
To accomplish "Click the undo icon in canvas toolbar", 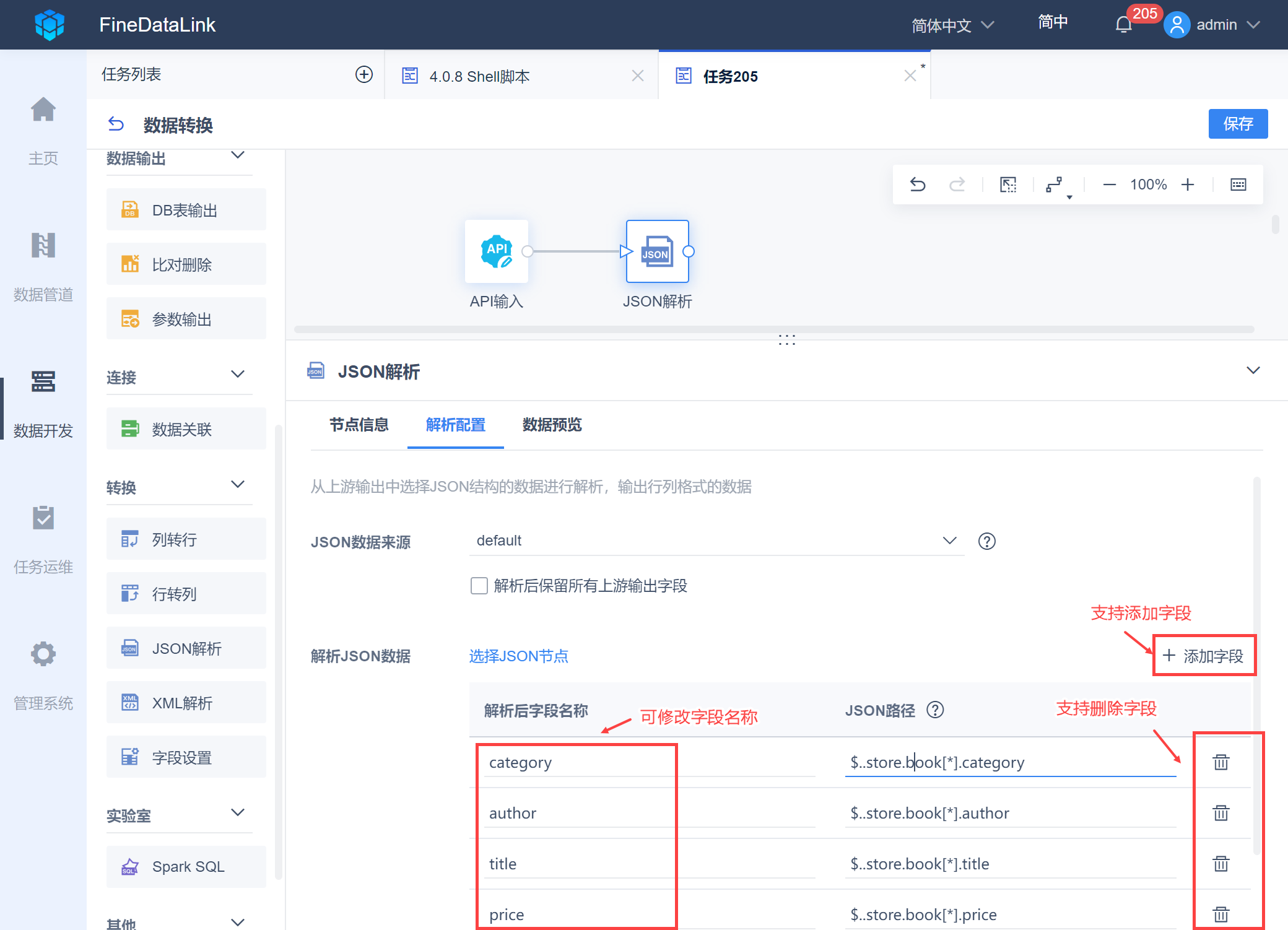I will point(918,185).
